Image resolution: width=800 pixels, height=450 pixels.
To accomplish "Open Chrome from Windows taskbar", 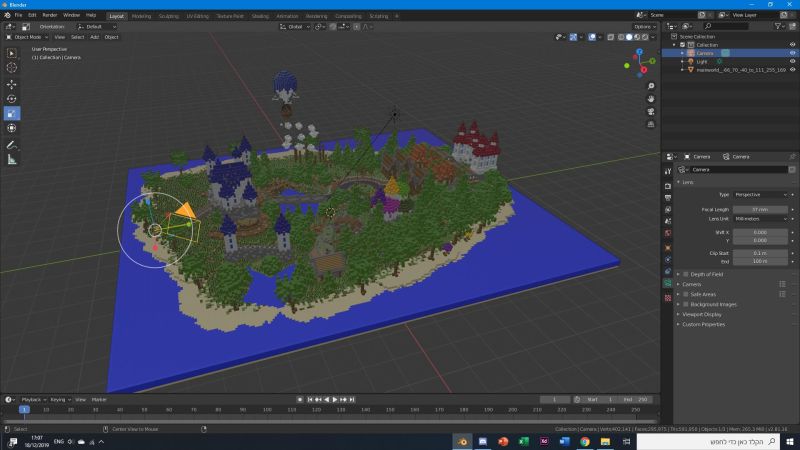I will 585,442.
